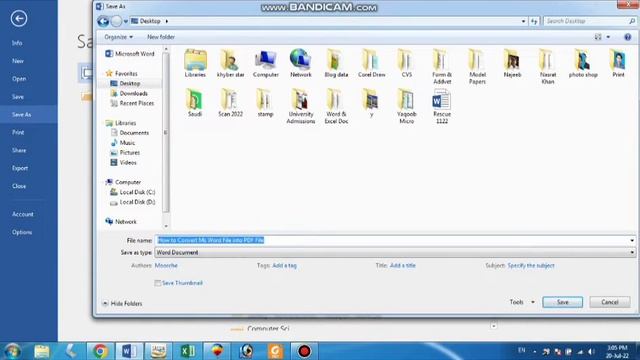Viewport: 640px width, 360px height.
Task: Open the address bar previous locations dropdown
Action: point(524,21)
